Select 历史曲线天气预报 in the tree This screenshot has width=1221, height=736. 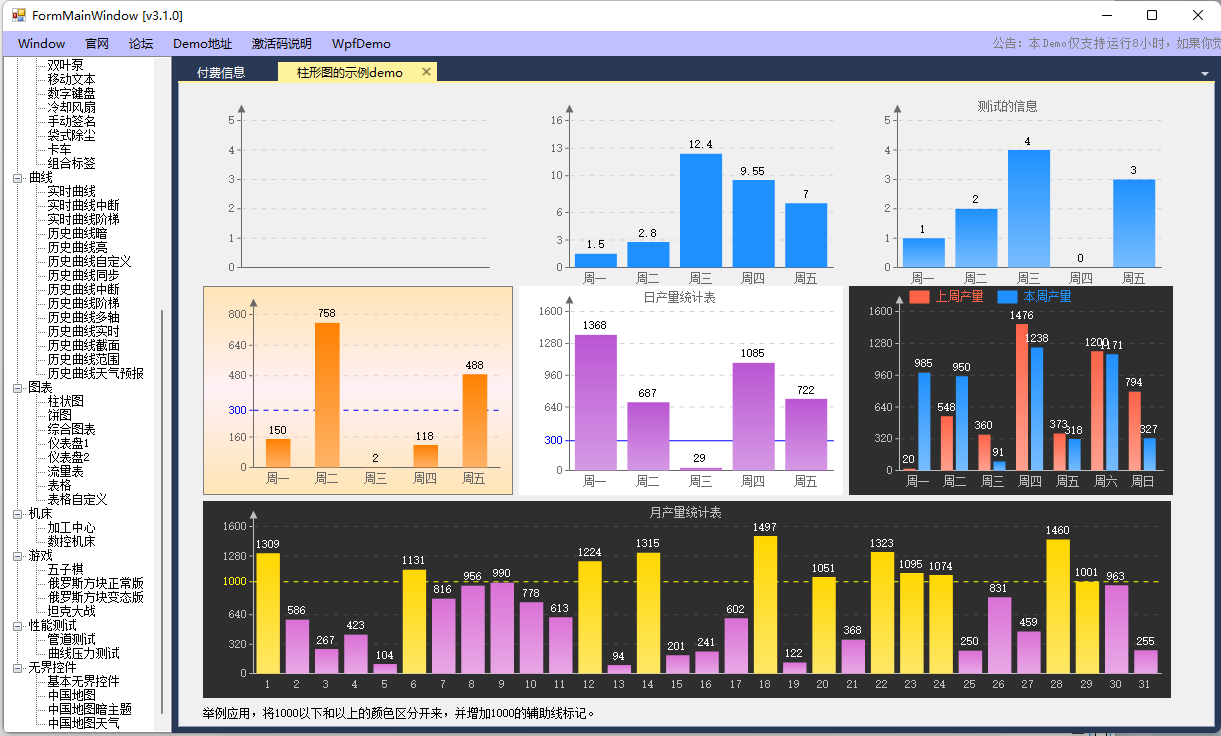95,374
